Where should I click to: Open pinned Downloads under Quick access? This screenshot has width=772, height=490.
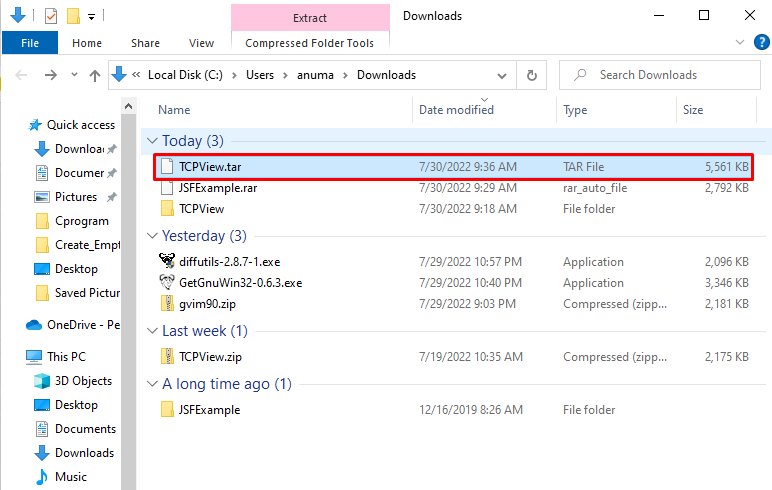point(79,149)
